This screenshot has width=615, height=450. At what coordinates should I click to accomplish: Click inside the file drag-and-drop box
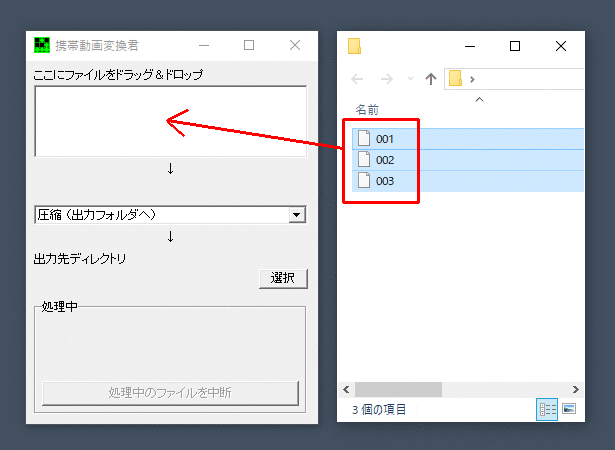[x=170, y=121]
